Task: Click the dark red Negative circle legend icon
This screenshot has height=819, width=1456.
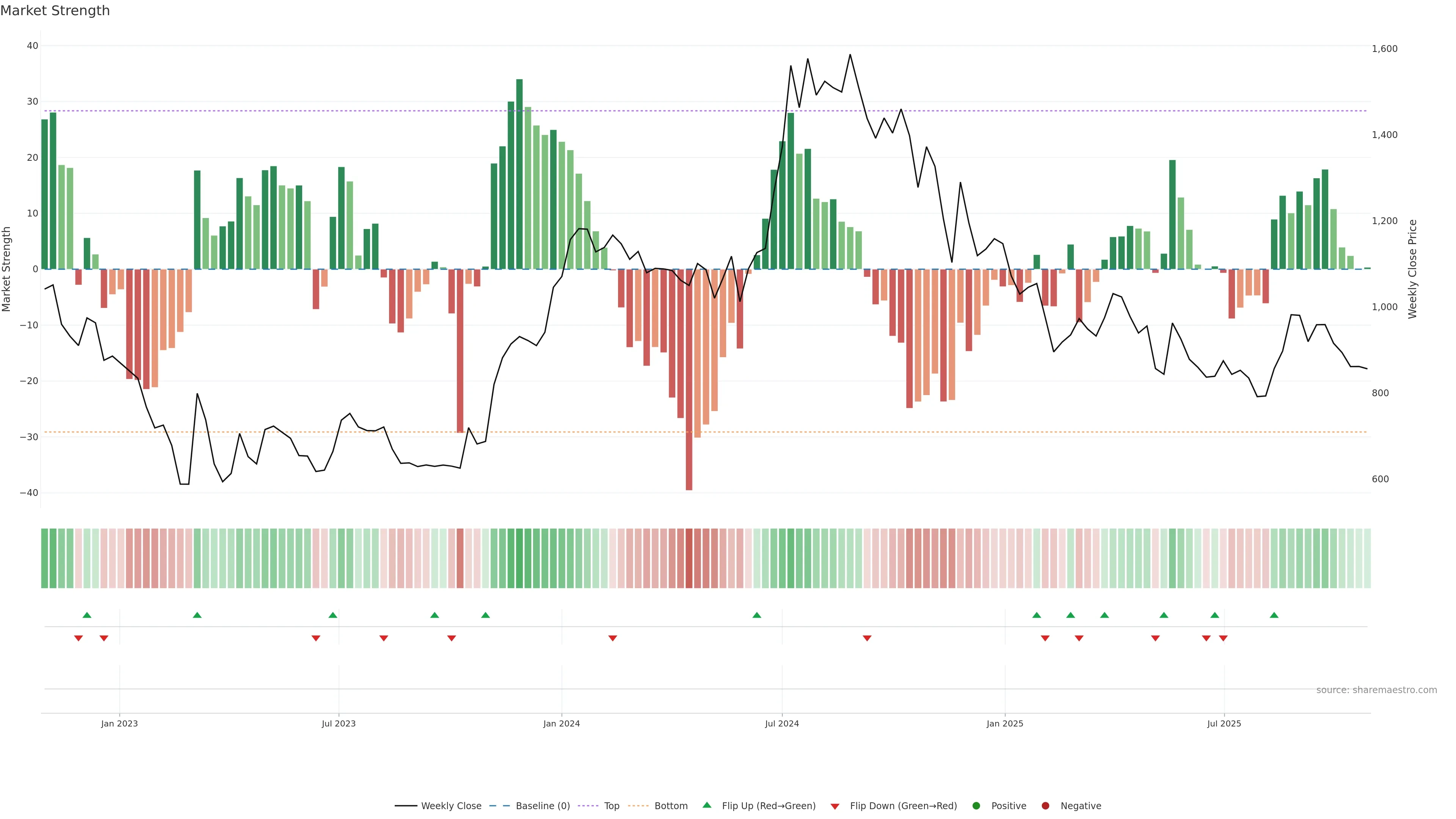Action: coord(1046,806)
